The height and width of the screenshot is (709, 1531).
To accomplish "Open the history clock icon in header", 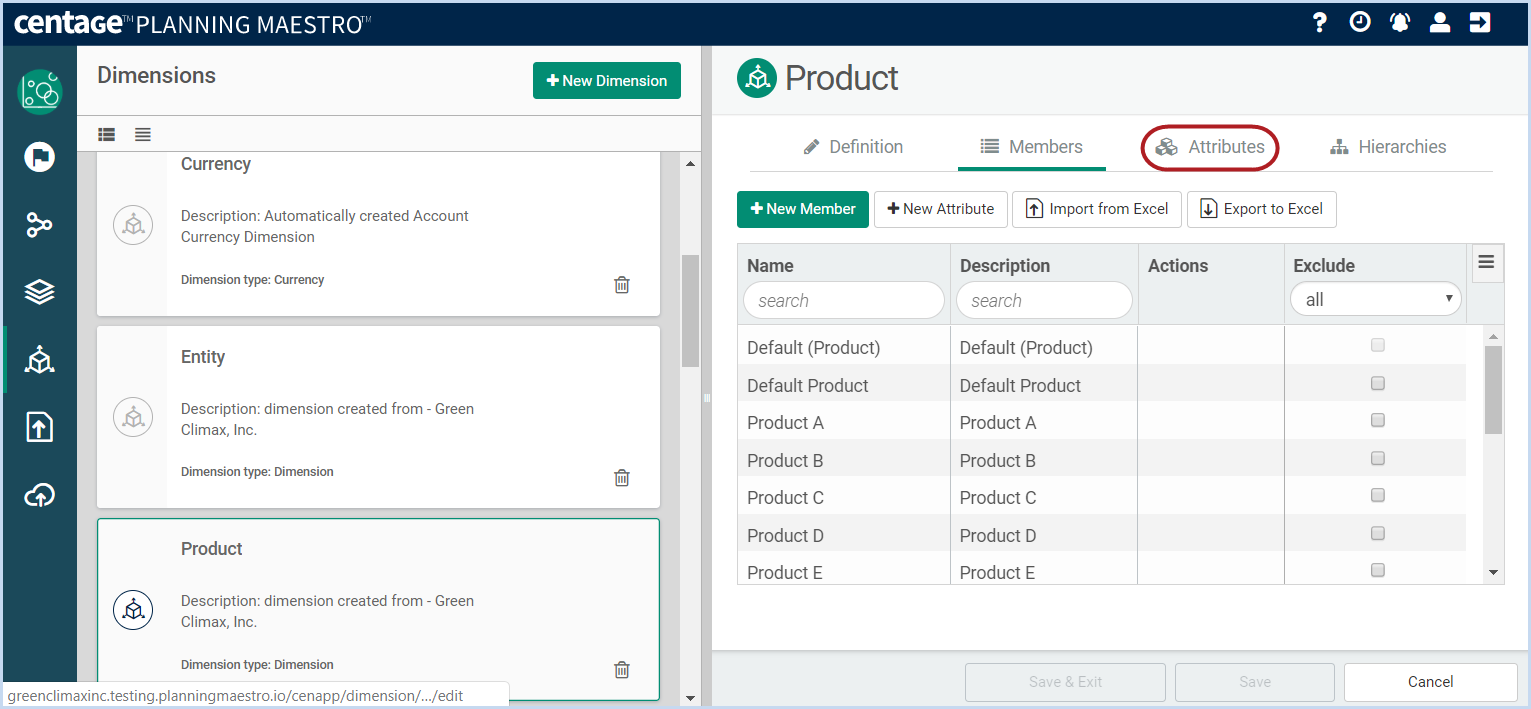I will pos(1360,22).
